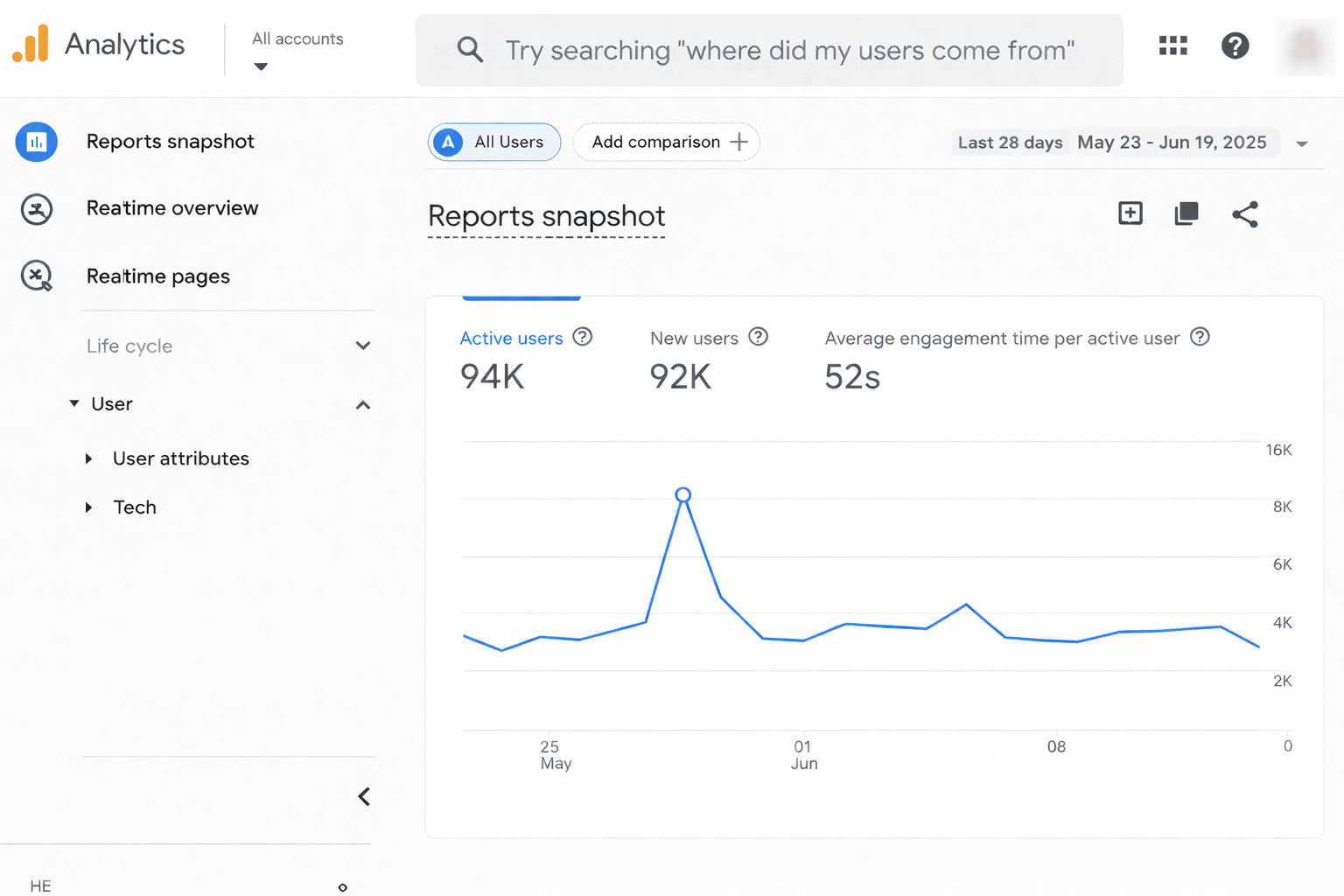
Task: Expand the Tech tree item
Action: tap(88, 507)
